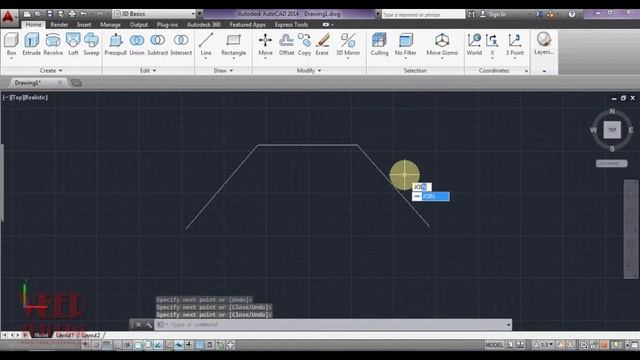Image resolution: width=640 pixels, height=360 pixels.
Task: Expand the Coordinates panel launcher arrow
Action: tap(526, 71)
